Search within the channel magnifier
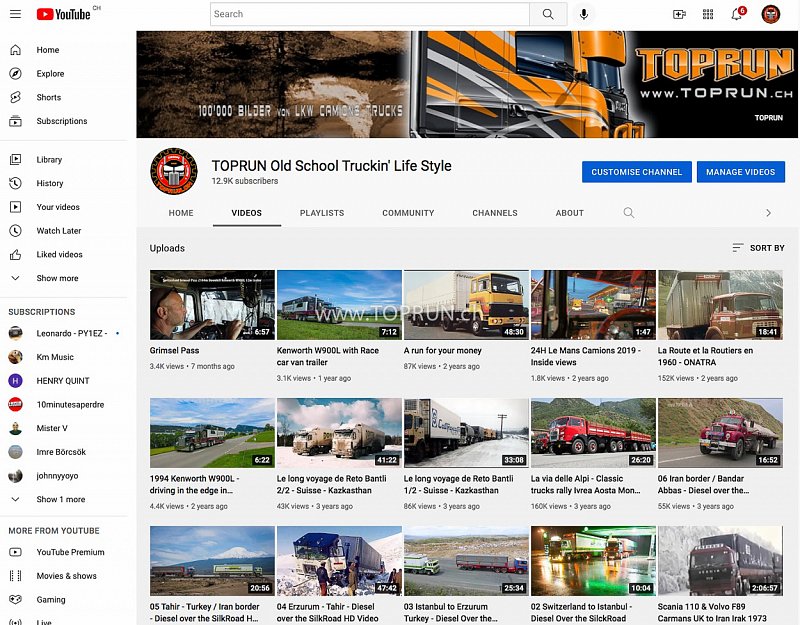The image size is (800, 625). point(629,213)
